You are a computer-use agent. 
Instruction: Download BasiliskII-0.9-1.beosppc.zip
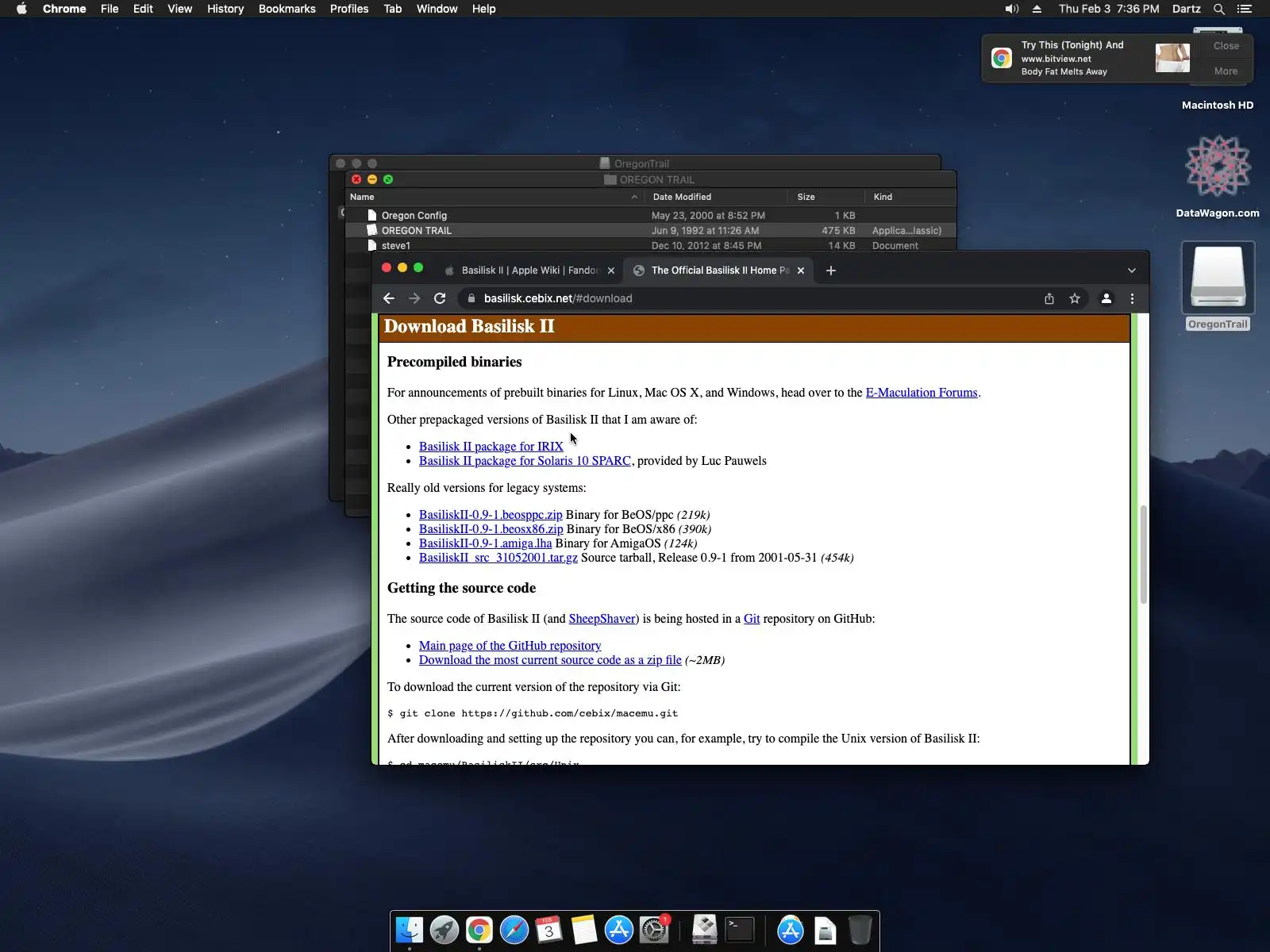(x=491, y=515)
